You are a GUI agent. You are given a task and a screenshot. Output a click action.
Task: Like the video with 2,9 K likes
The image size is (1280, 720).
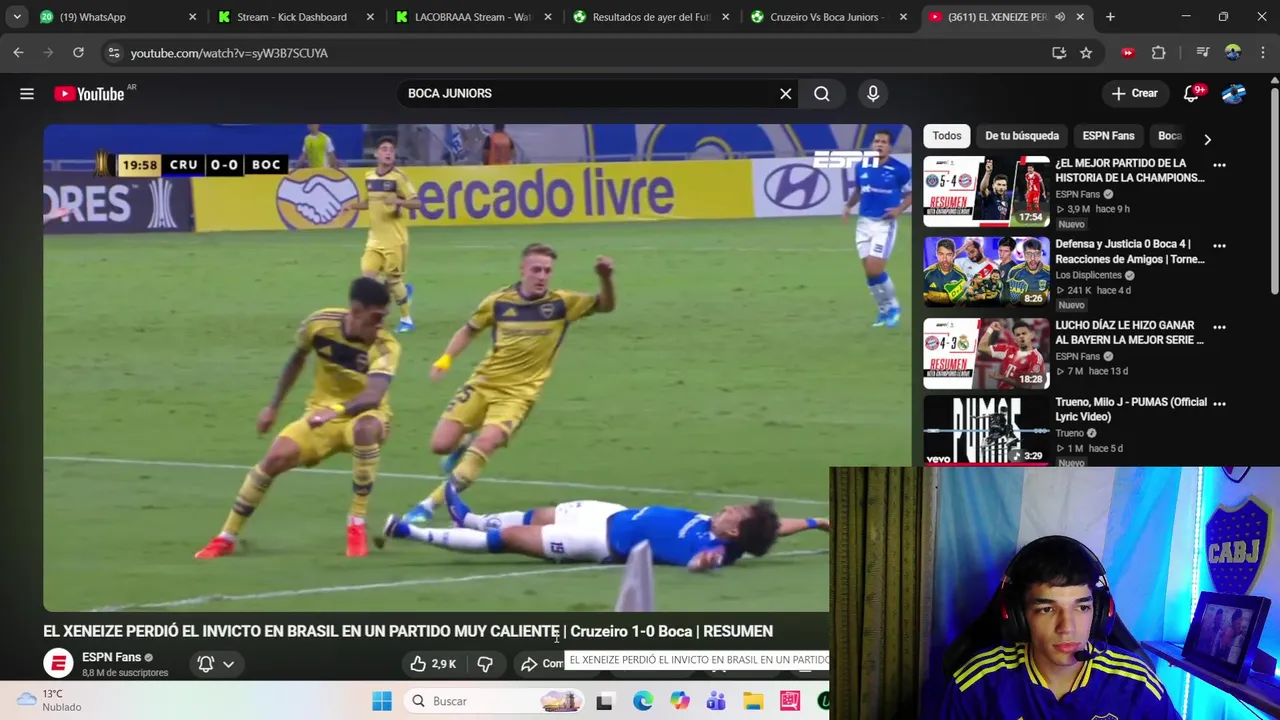click(x=433, y=664)
